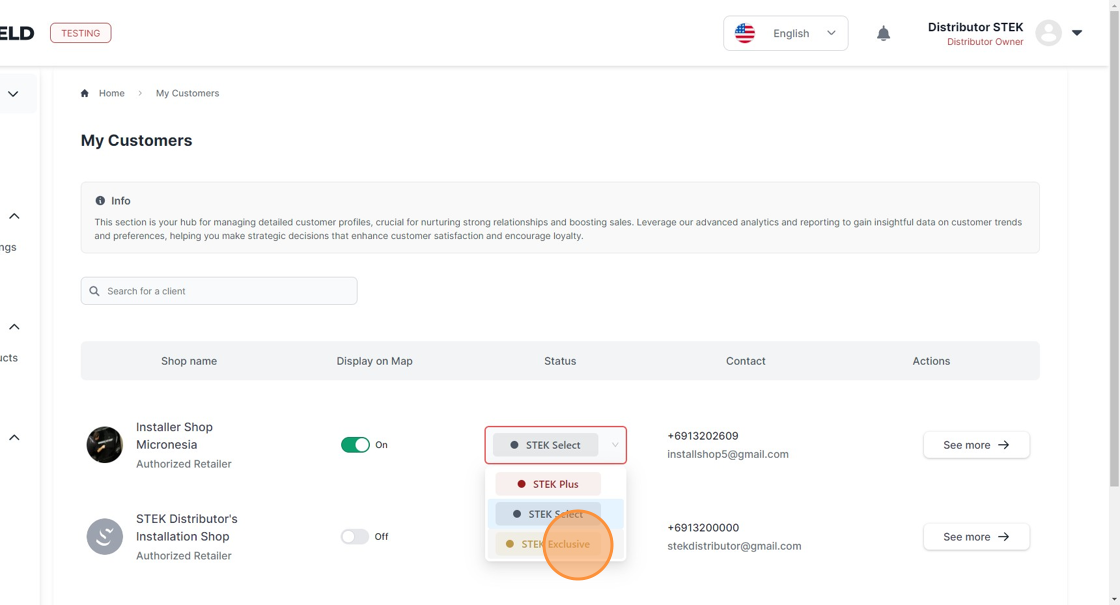The width and height of the screenshot is (1120, 605).
Task: Open Installer Shop Micronesia profile picture
Action: 104,444
